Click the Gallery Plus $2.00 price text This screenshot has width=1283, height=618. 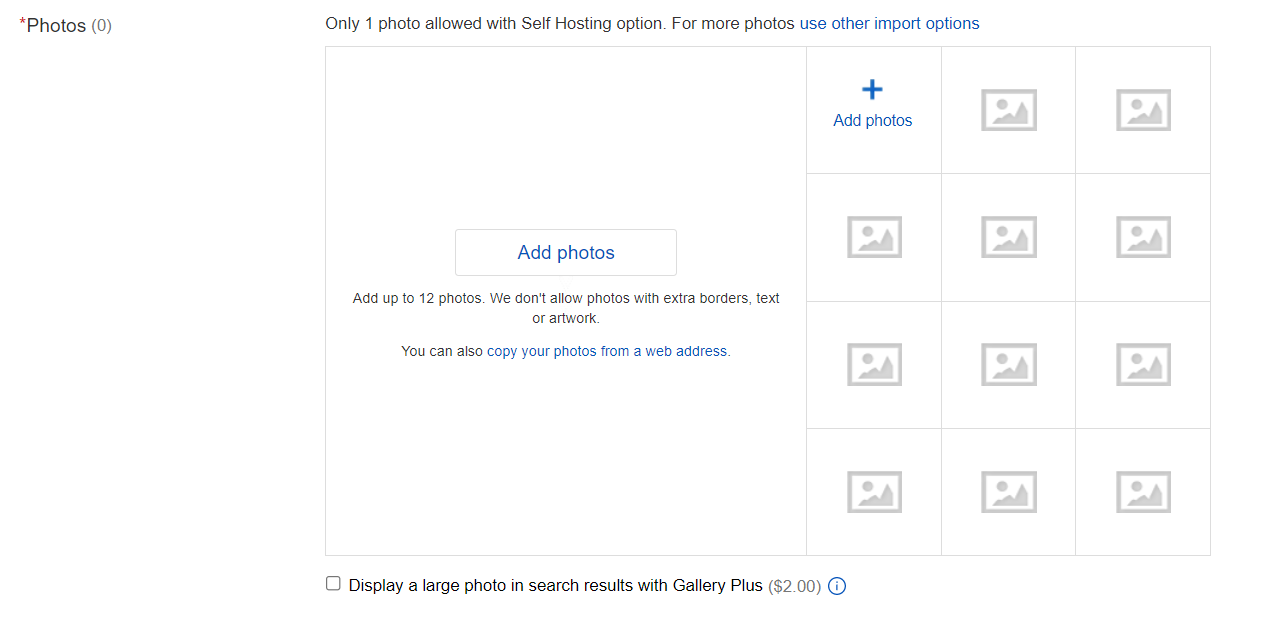click(x=794, y=586)
